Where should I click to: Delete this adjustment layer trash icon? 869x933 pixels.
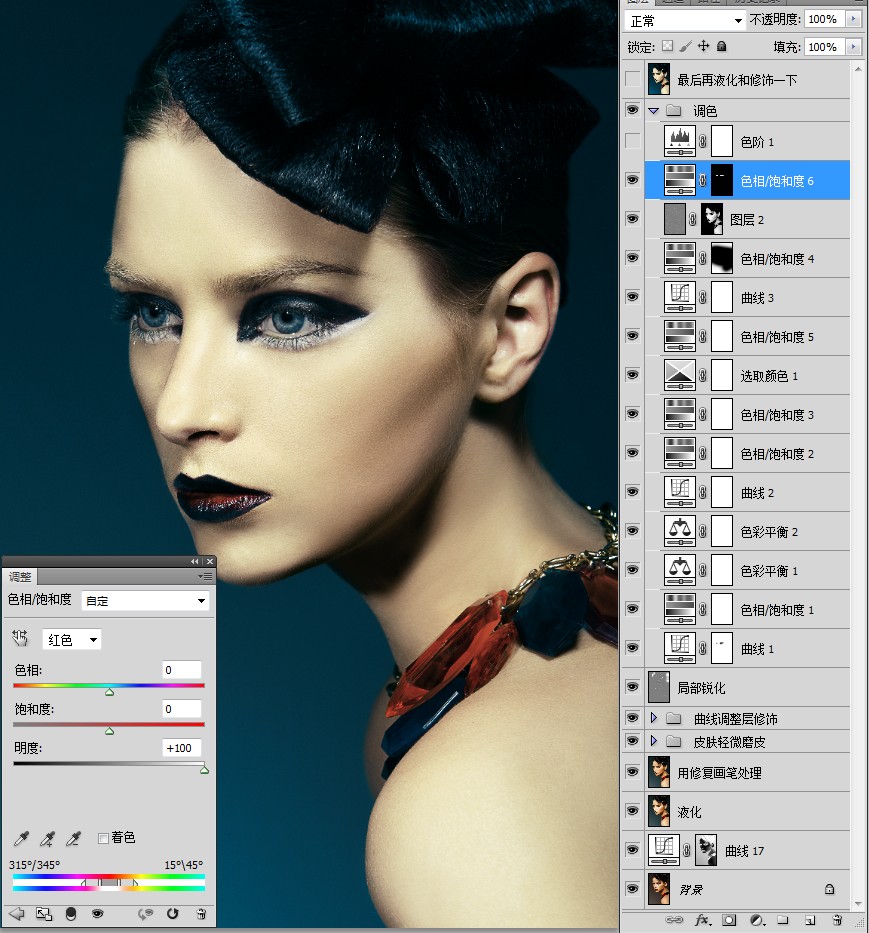(x=201, y=914)
